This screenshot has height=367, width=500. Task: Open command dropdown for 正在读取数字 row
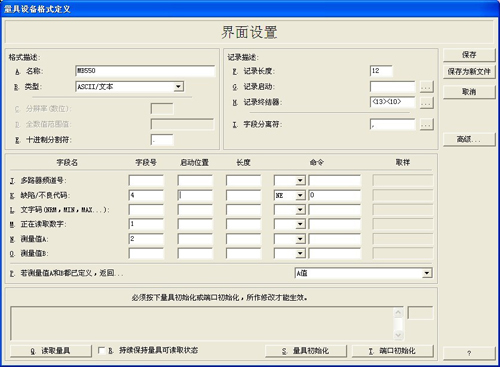300,224
